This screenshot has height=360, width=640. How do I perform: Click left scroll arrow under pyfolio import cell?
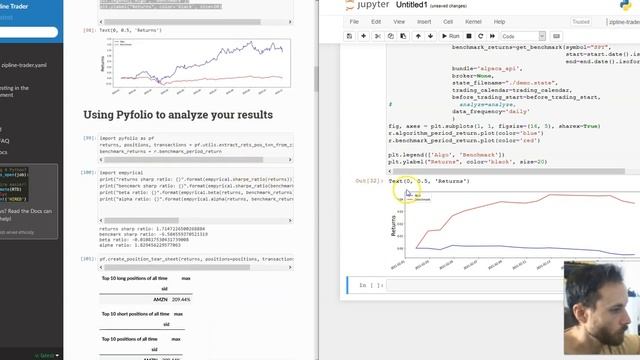coord(101,160)
